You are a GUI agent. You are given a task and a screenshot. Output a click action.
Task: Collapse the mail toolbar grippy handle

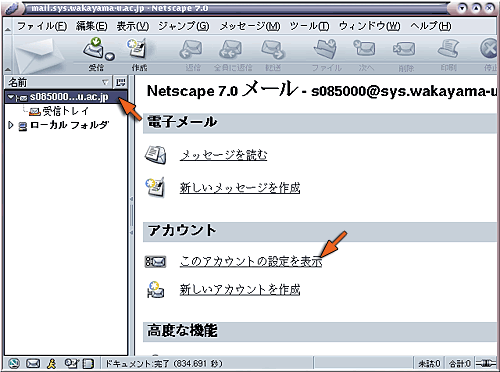coord(8,55)
